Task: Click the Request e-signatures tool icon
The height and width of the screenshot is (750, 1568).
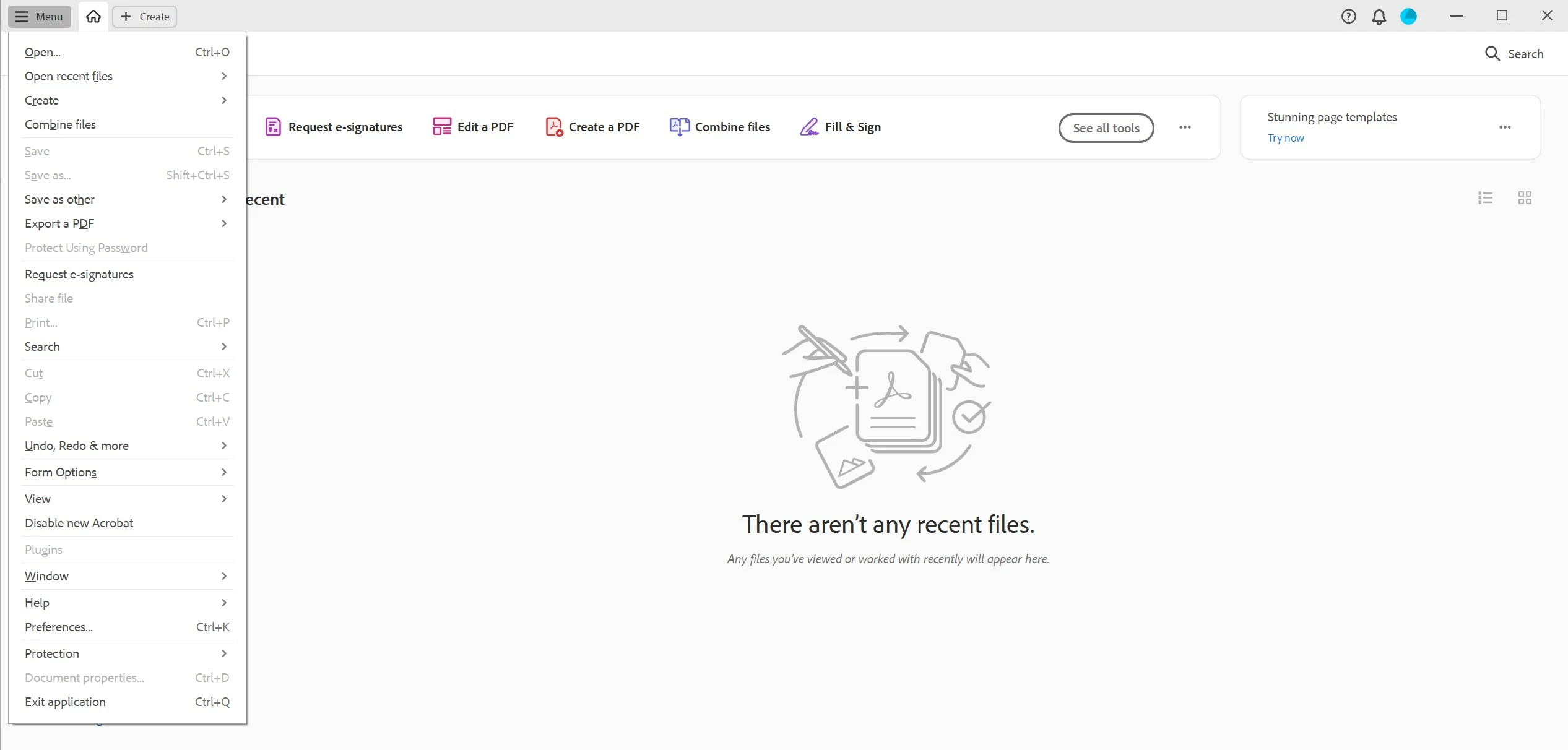Action: pos(273,127)
